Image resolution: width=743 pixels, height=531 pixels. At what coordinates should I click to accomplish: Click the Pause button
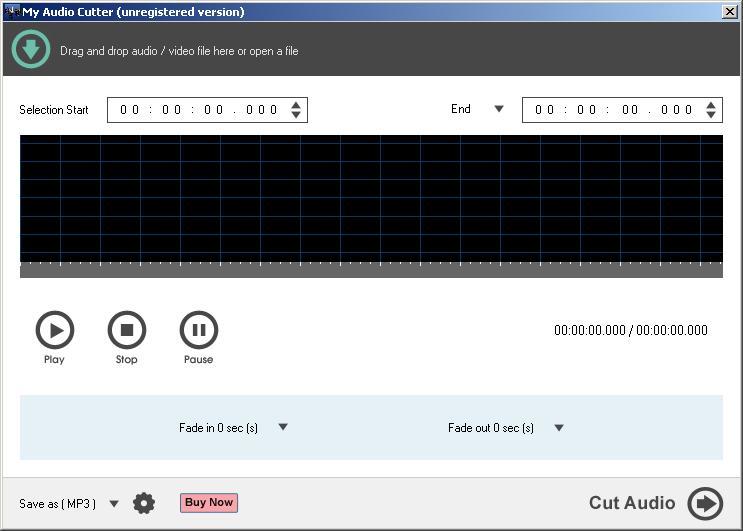point(199,330)
